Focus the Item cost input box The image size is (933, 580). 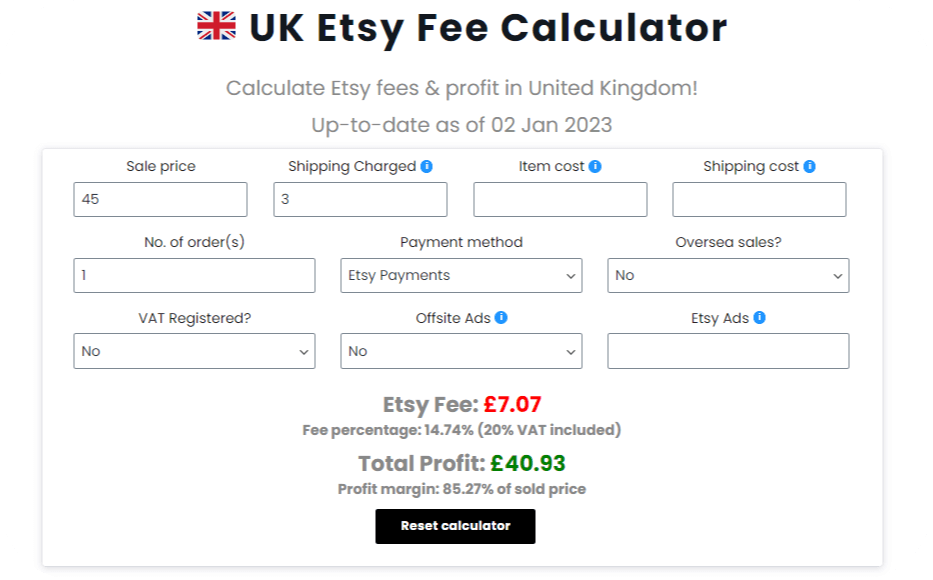pyautogui.click(x=559, y=199)
